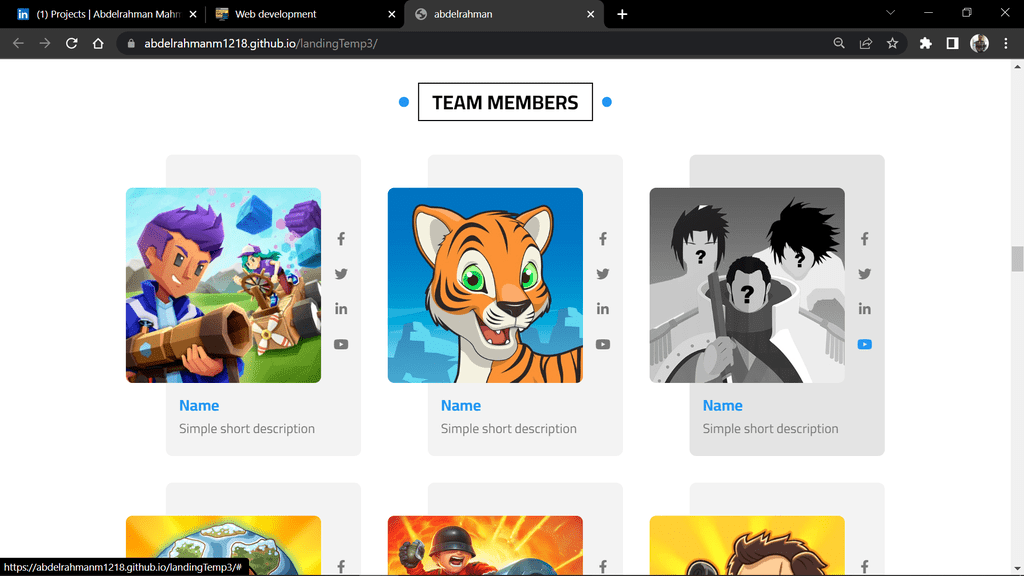Open Facebook icon on purple-haired character card
Screen dimensions: 1024x576
(341, 239)
